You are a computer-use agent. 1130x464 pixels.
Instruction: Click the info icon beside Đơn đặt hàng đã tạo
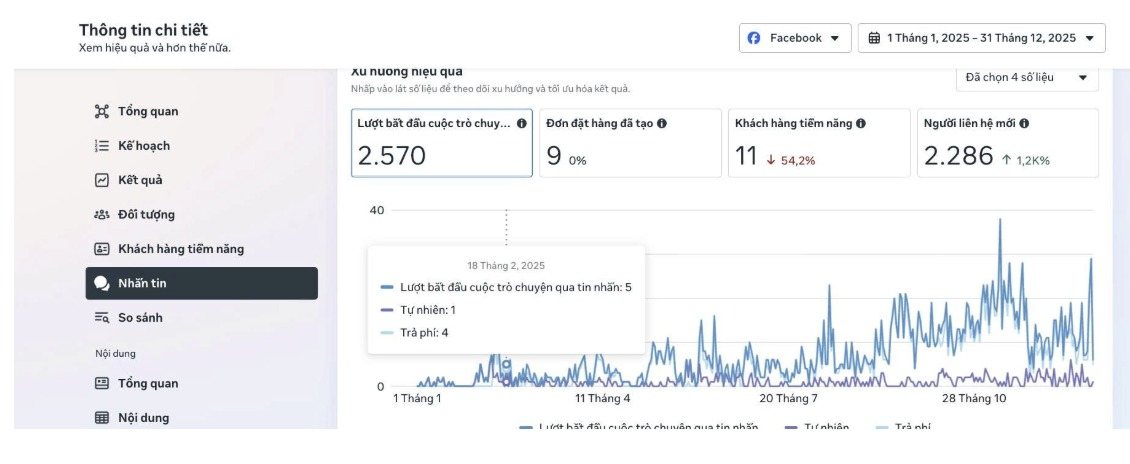[662, 123]
